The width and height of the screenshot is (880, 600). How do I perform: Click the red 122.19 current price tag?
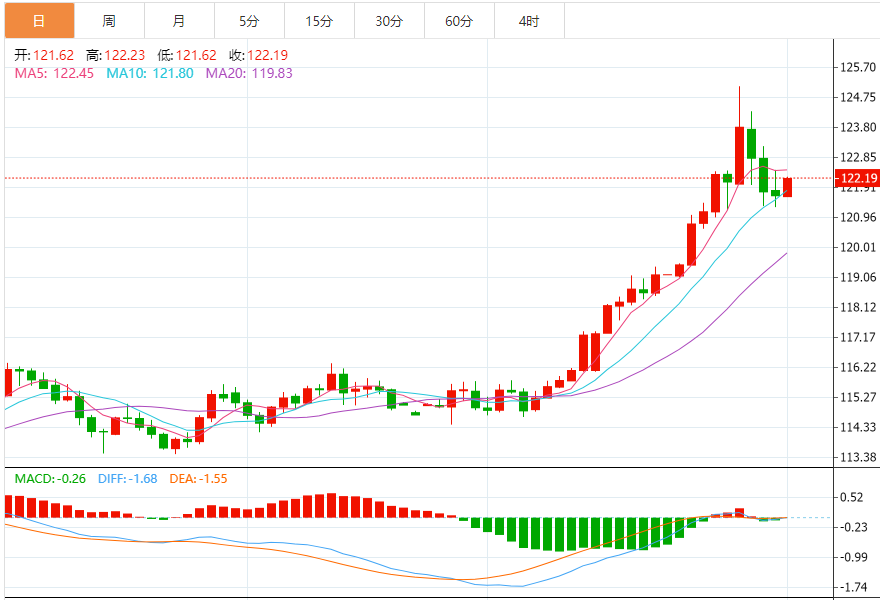(x=858, y=179)
